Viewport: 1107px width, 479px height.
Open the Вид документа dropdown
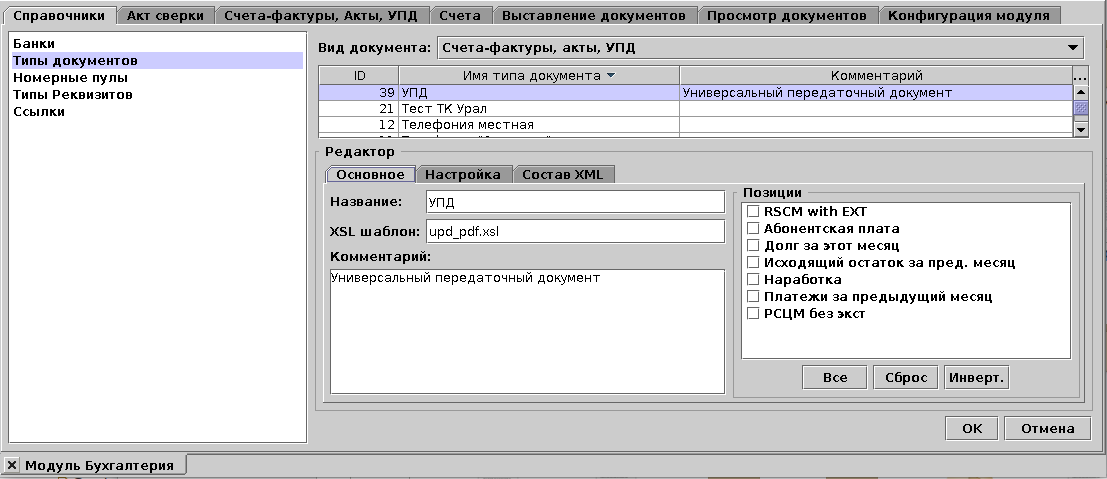pos(1073,47)
